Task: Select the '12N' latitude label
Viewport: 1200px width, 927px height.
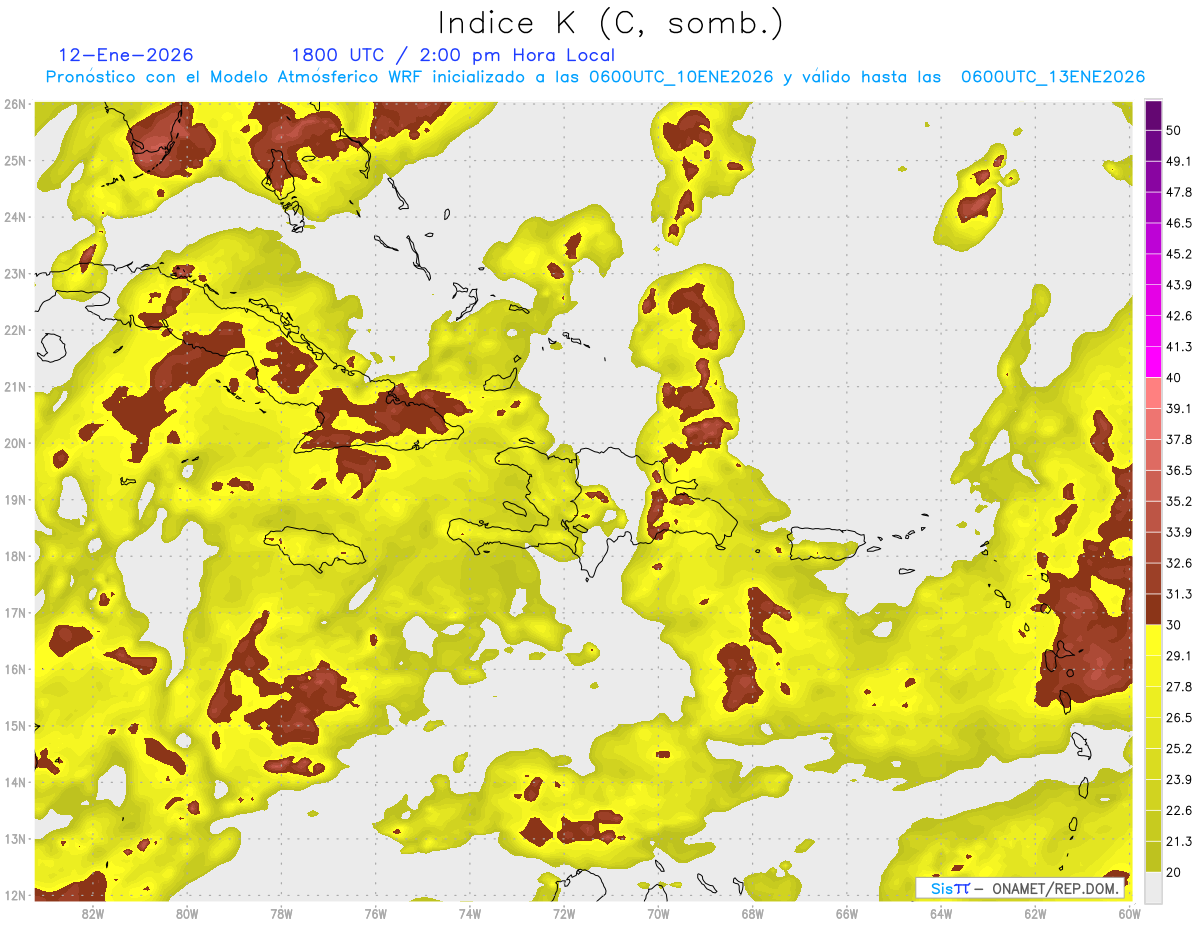Action: [x=15, y=895]
